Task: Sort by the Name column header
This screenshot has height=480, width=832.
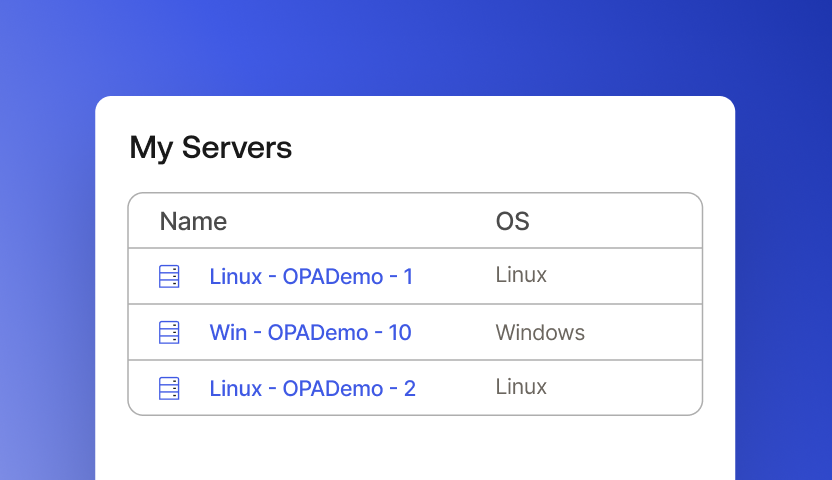Action: click(193, 221)
